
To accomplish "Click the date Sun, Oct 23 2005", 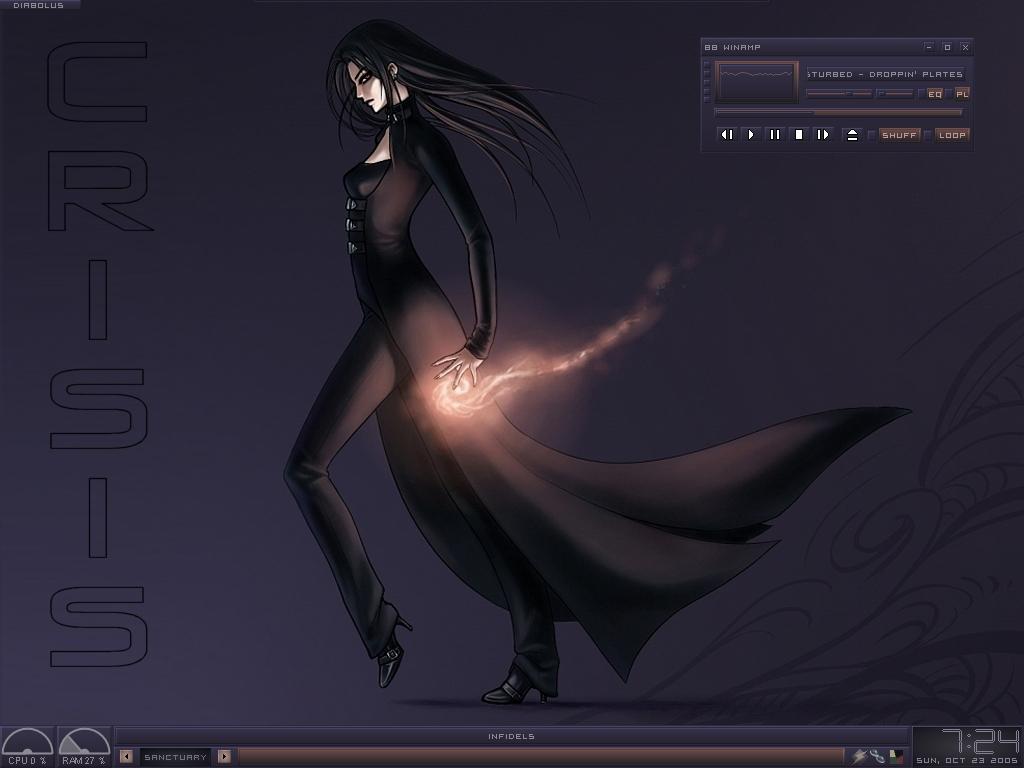I will pyautogui.click(x=967, y=760).
